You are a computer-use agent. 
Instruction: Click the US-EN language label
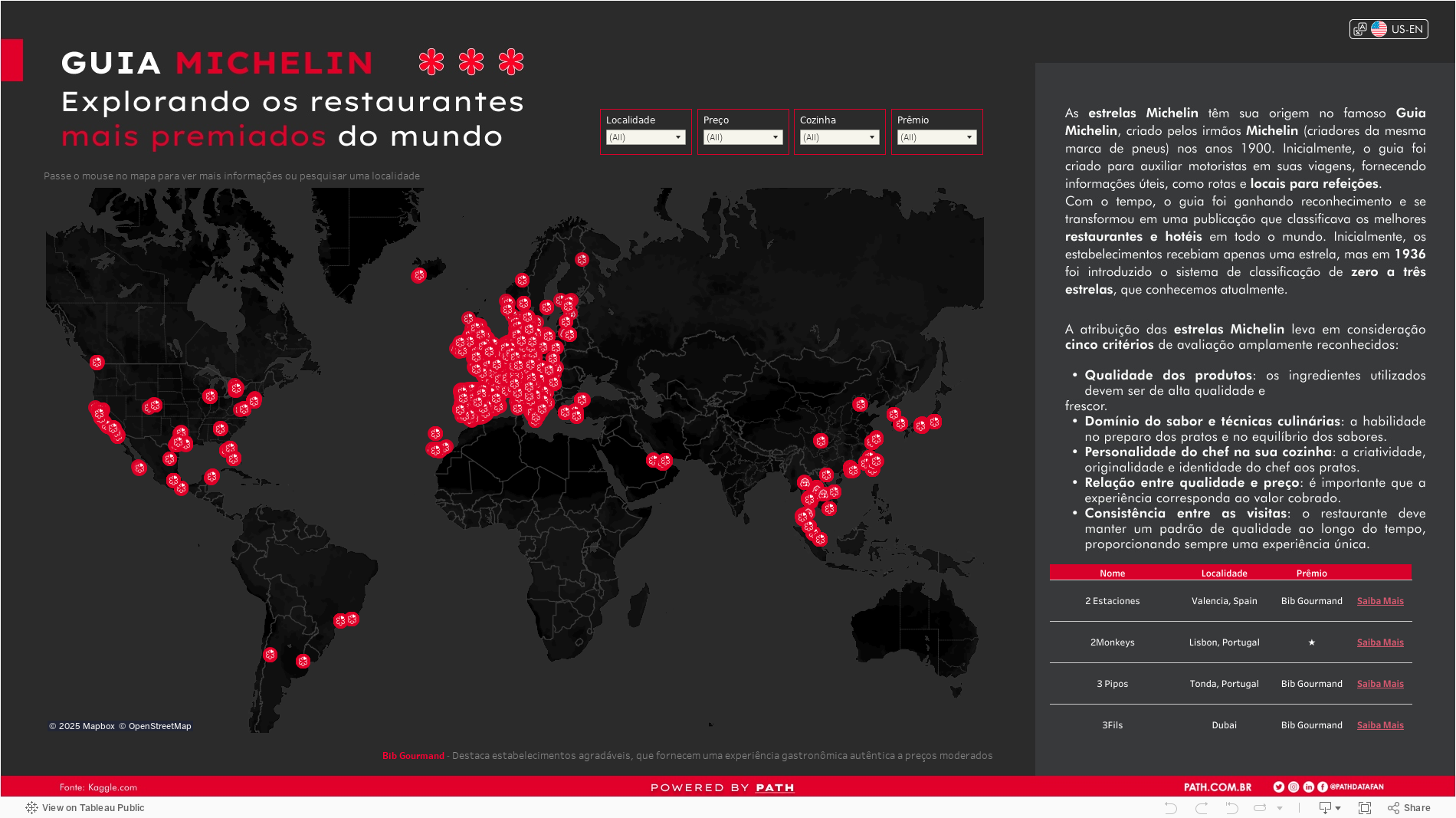point(1407,29)
